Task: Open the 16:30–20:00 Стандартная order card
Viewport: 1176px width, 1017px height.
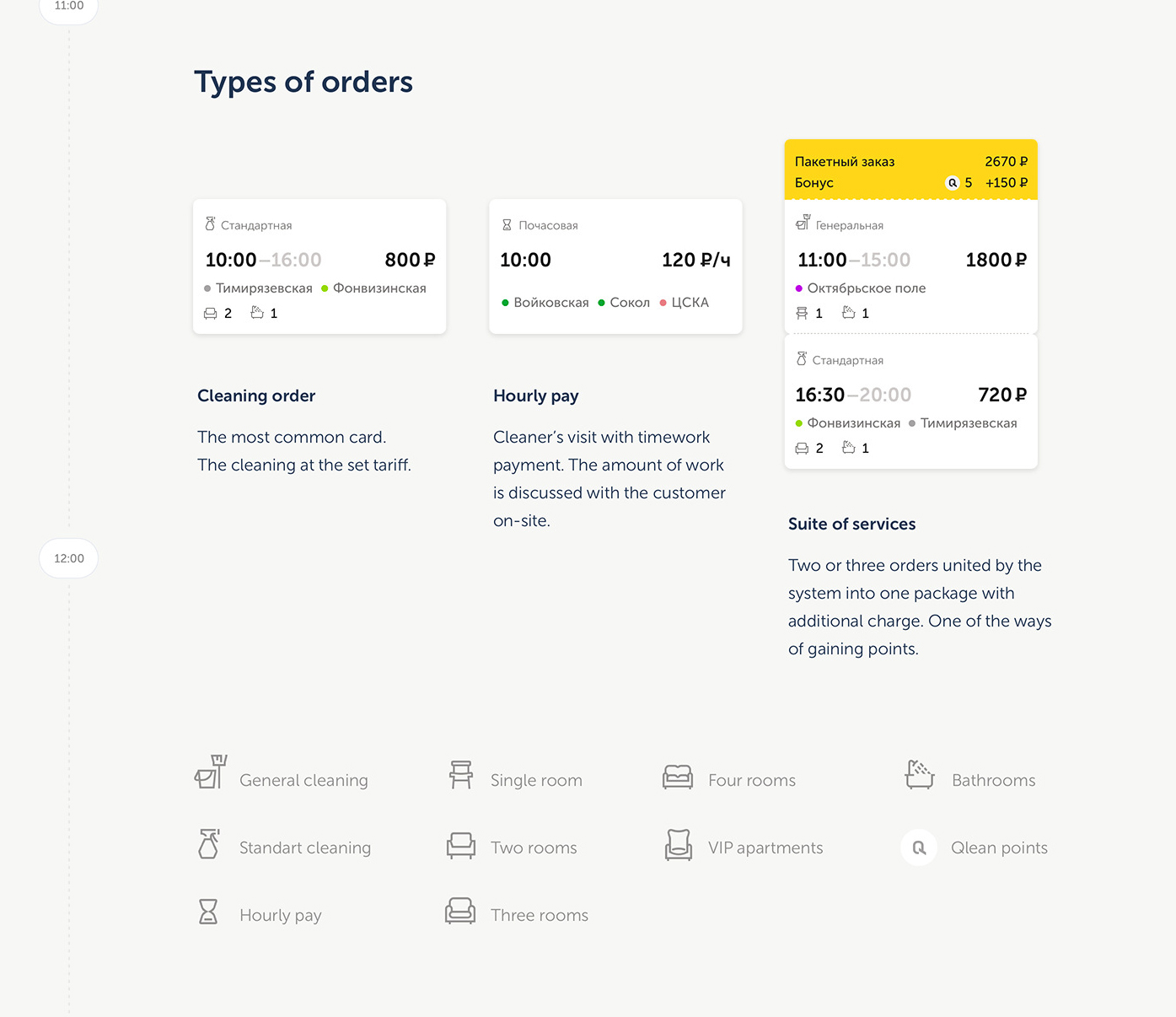Action: tap(910, 403)
